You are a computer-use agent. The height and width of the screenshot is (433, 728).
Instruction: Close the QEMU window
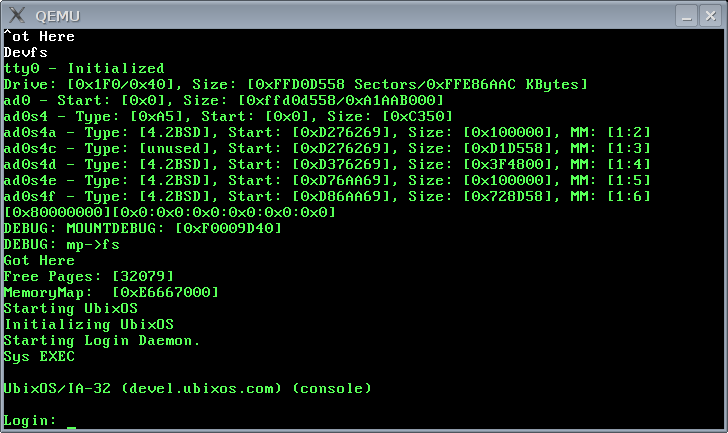tap(711, 14)
